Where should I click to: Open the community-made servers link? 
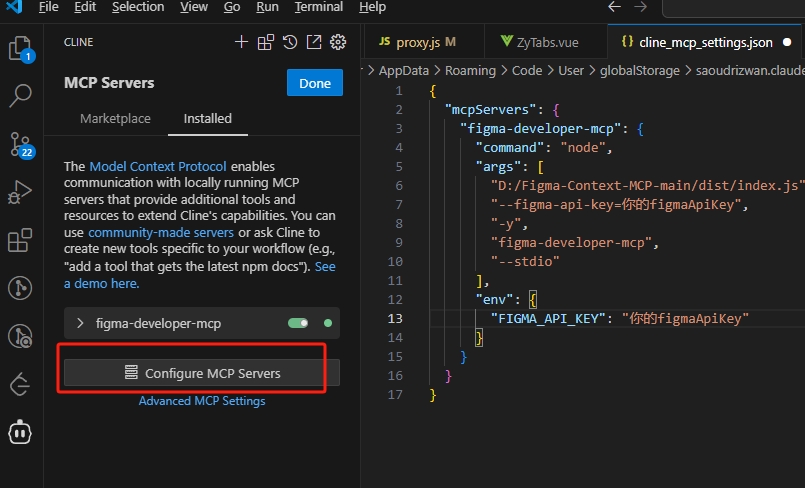coord(161,232)
